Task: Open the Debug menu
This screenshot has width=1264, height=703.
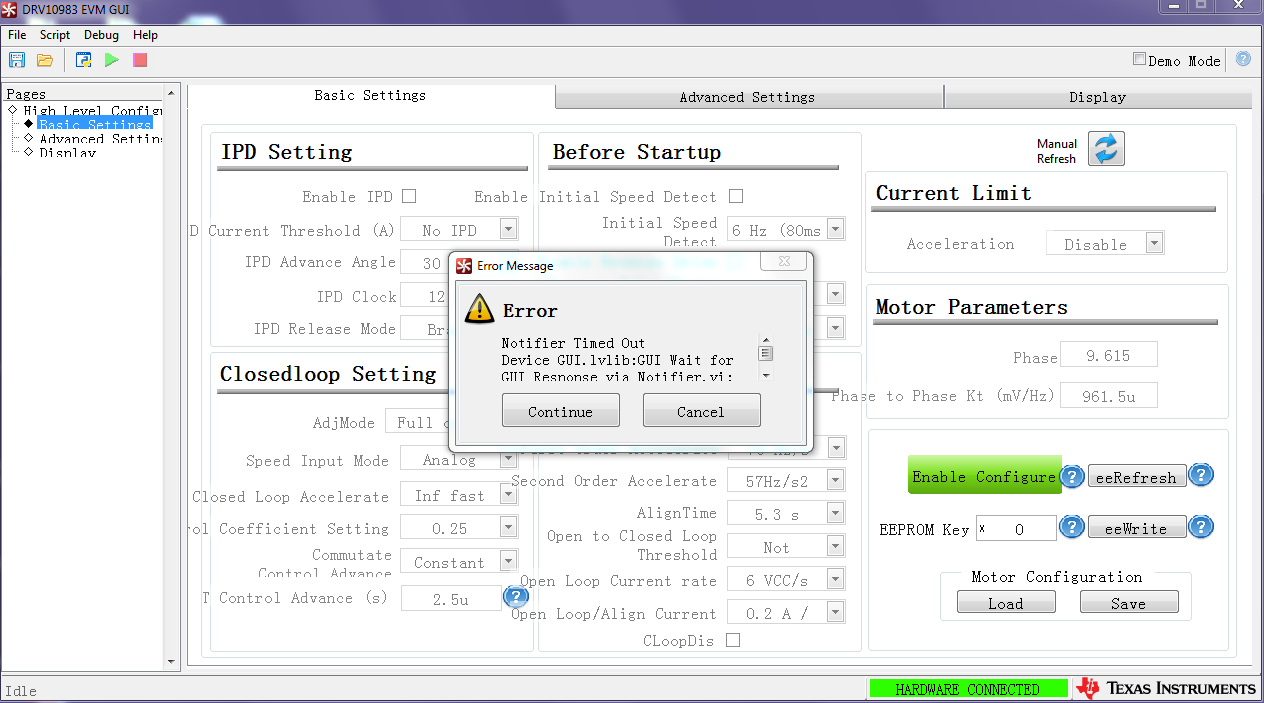Action: [x=101, y=35]
